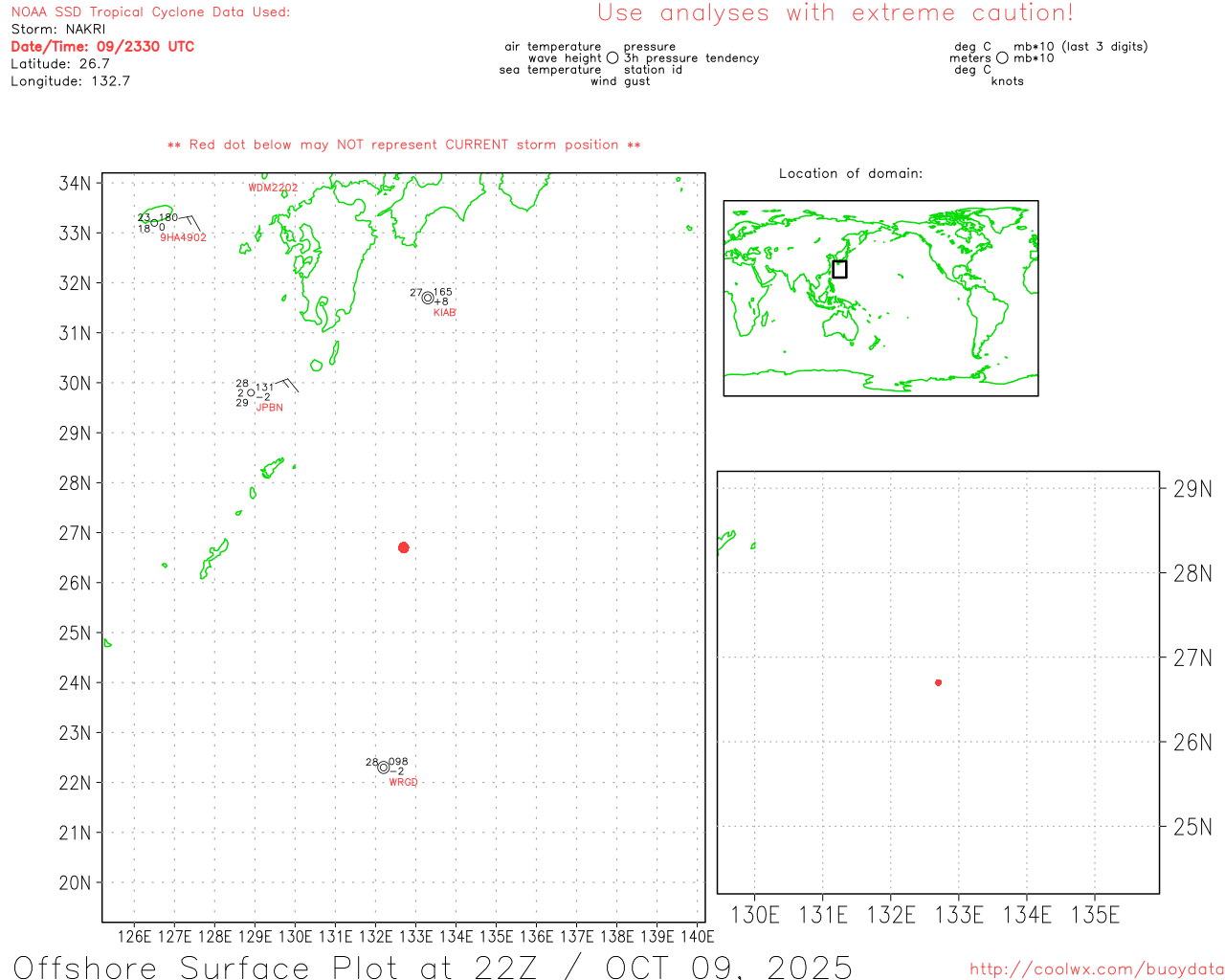Click the red KIAB station ID label
The width and height of the screenshot is (1225, 980).
pos(444,313)
